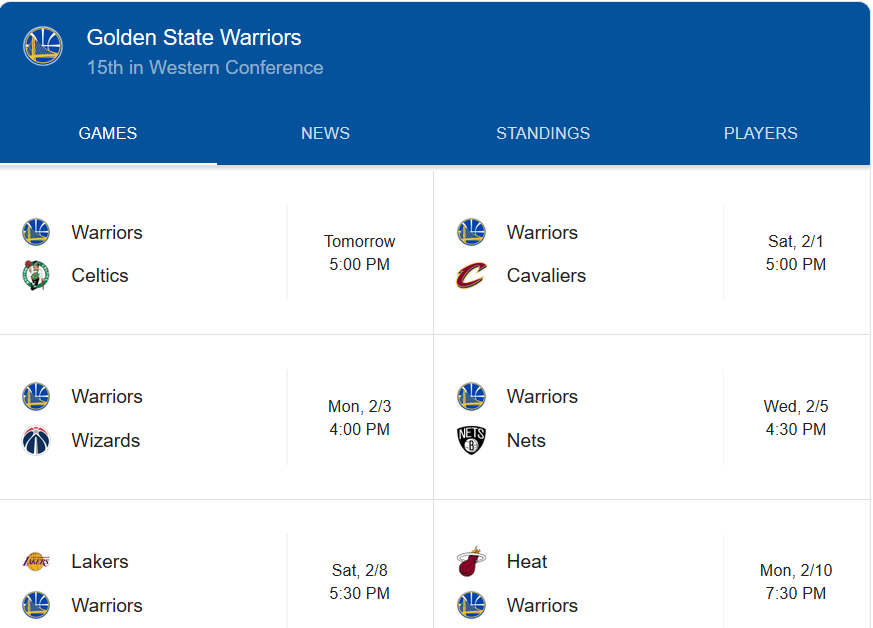View the Standings tab
The width and height of the screenshot is (873, 628).
tap(543, 133)
